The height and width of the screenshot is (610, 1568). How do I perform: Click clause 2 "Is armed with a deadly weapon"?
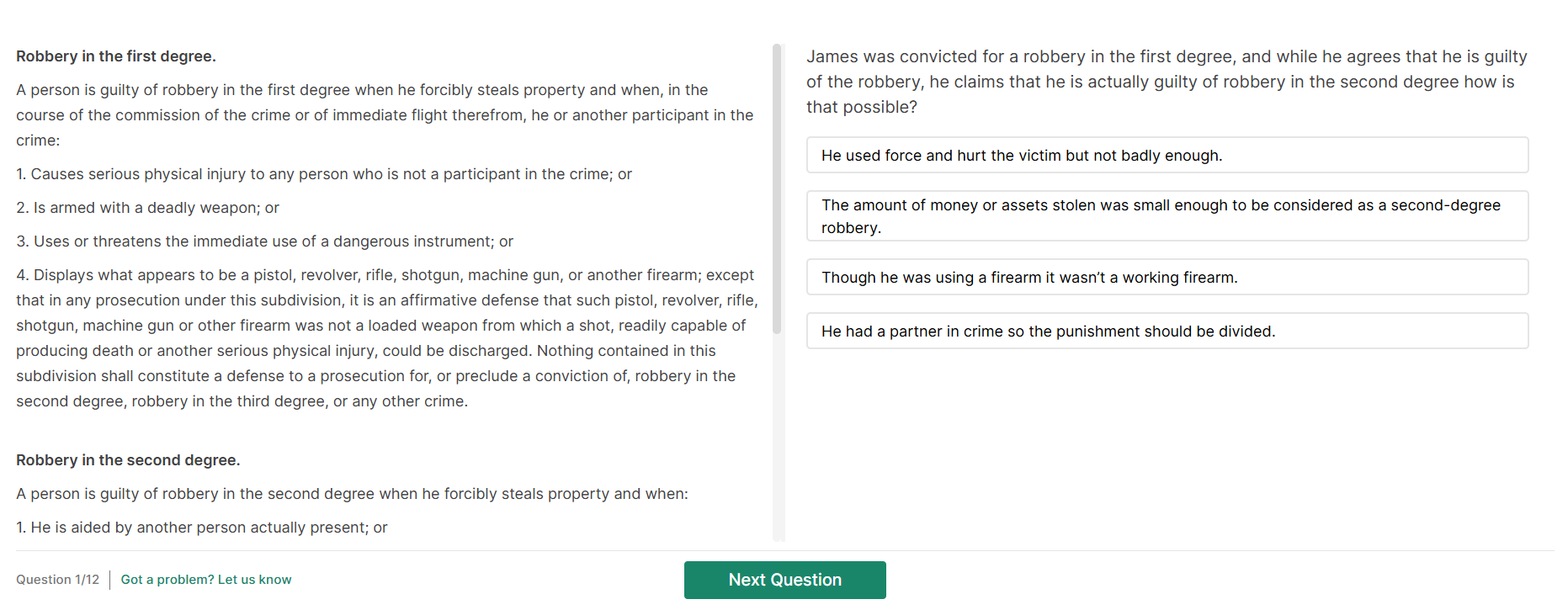coord(148,208)
